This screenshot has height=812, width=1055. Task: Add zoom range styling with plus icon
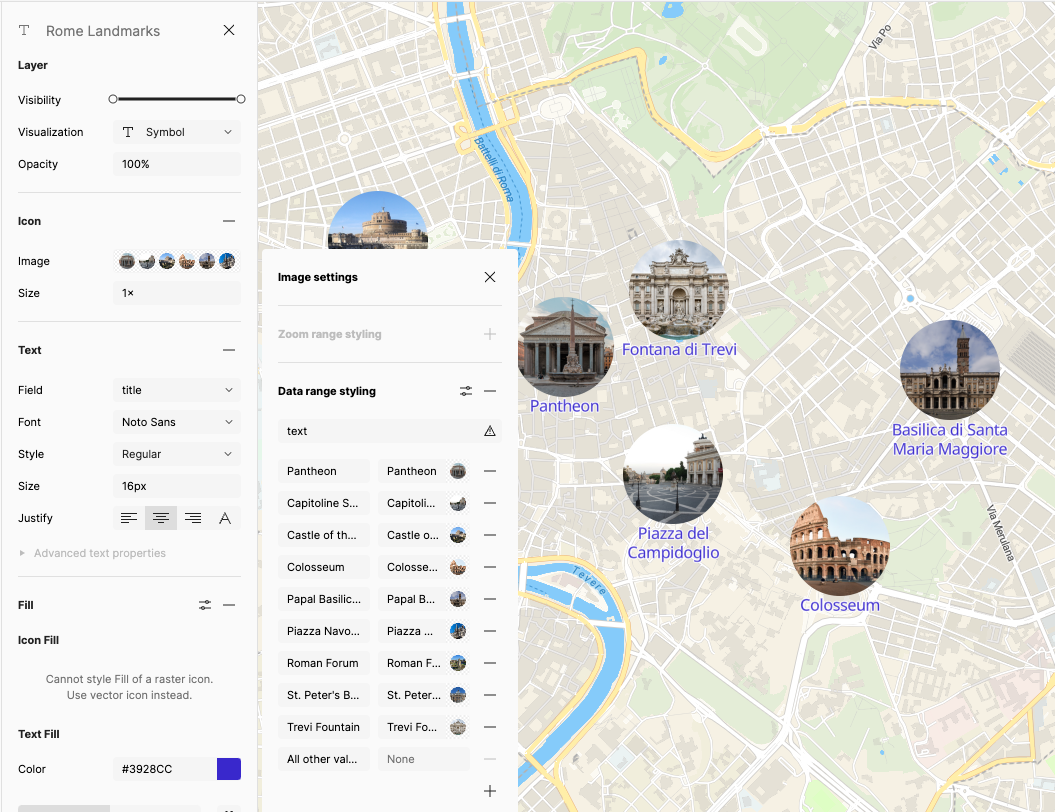pos(490,334)
